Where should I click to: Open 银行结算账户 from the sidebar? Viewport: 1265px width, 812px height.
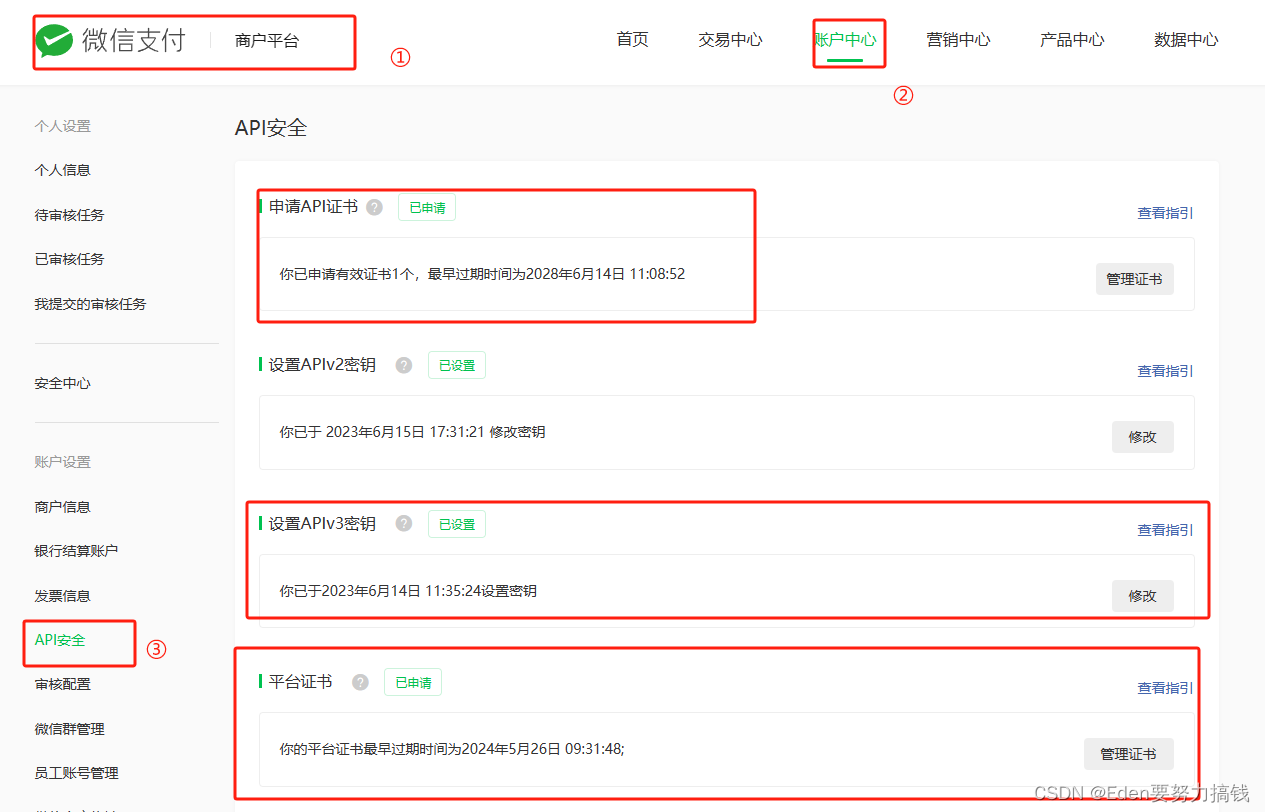(77, 550)
